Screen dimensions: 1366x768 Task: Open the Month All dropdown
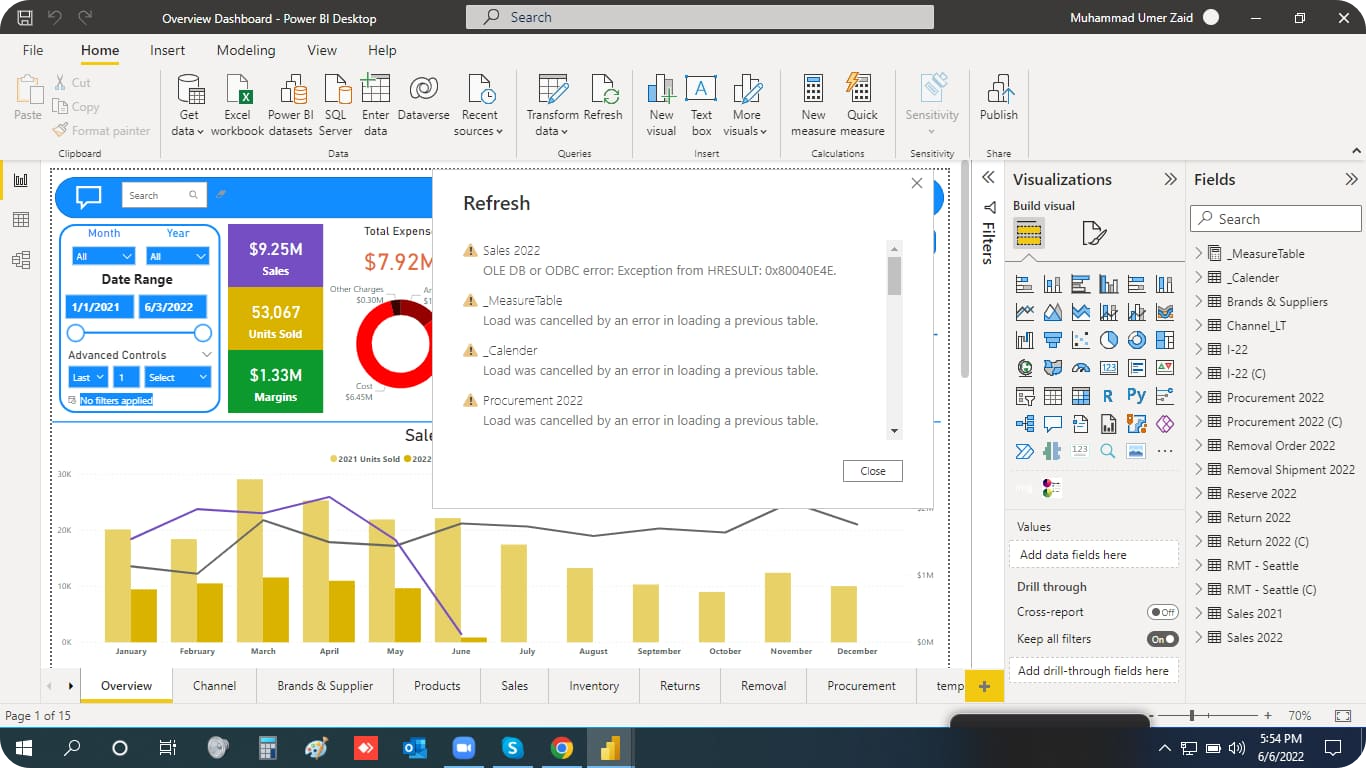pos(103,257)
